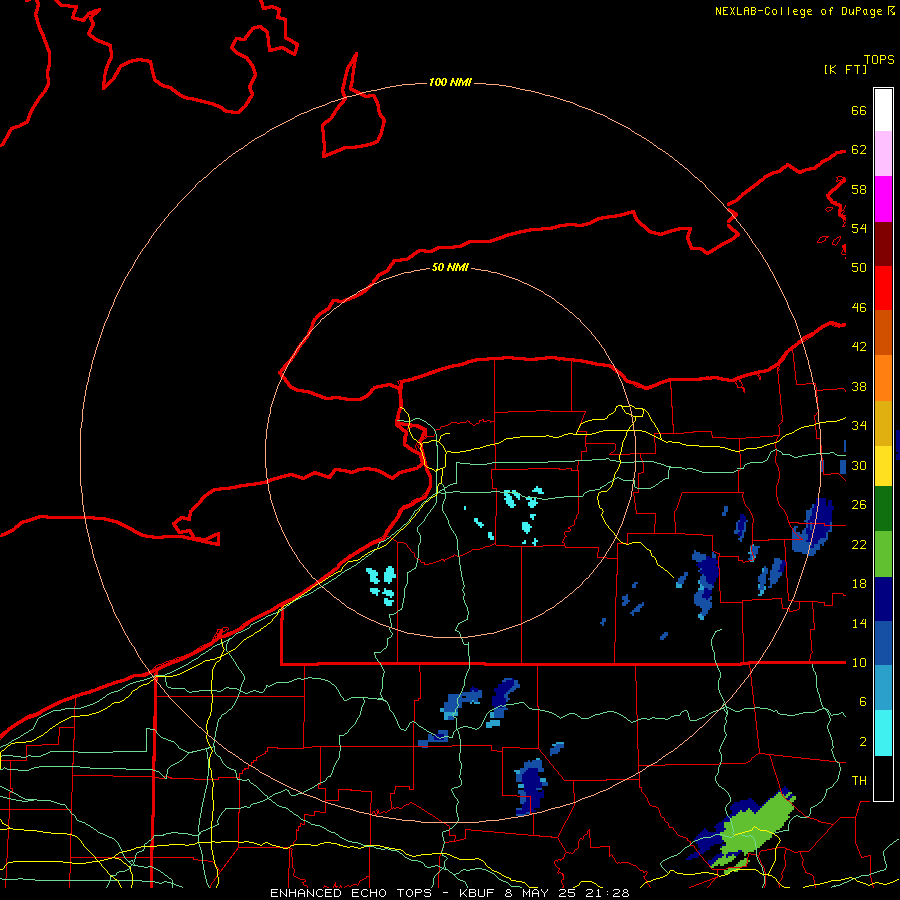Screen dimensions: 900x900
Task: Click the 62 value on the scale
Action: (x=859, y=150)
